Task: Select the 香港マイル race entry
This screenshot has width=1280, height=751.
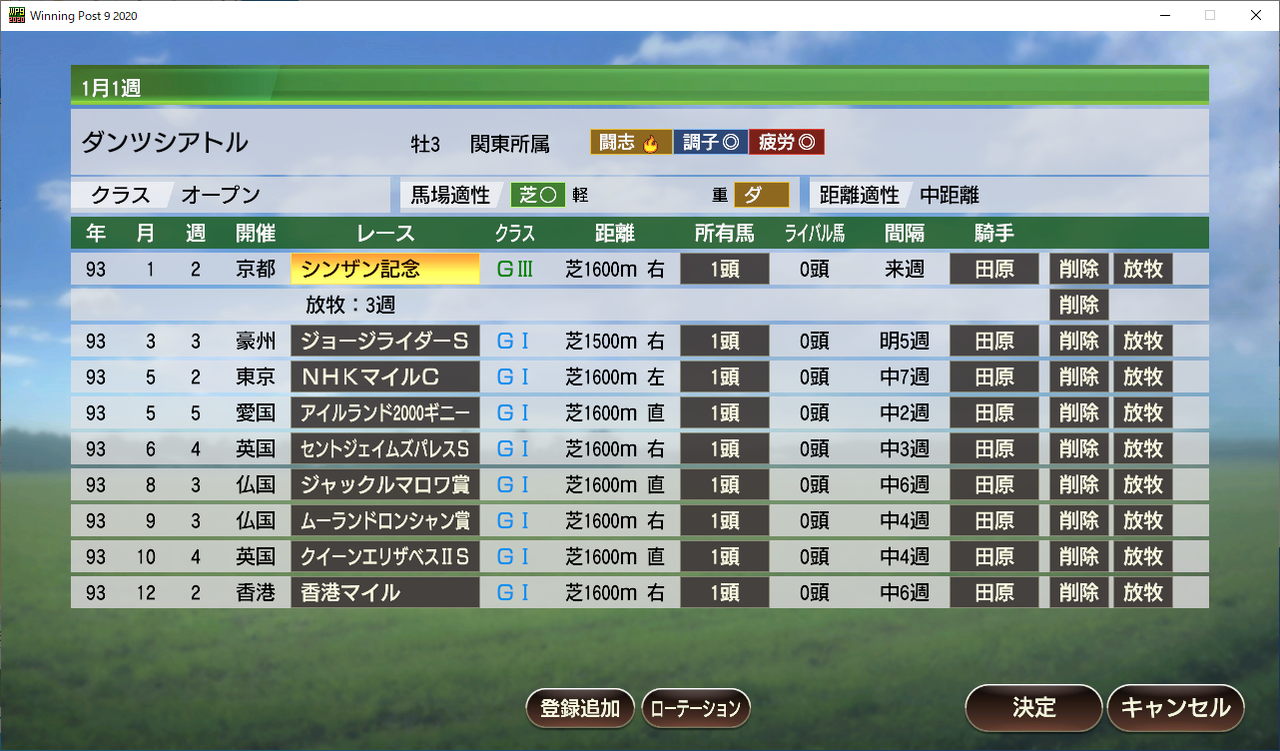Action: pyautogui.click(x=385, y=593)
